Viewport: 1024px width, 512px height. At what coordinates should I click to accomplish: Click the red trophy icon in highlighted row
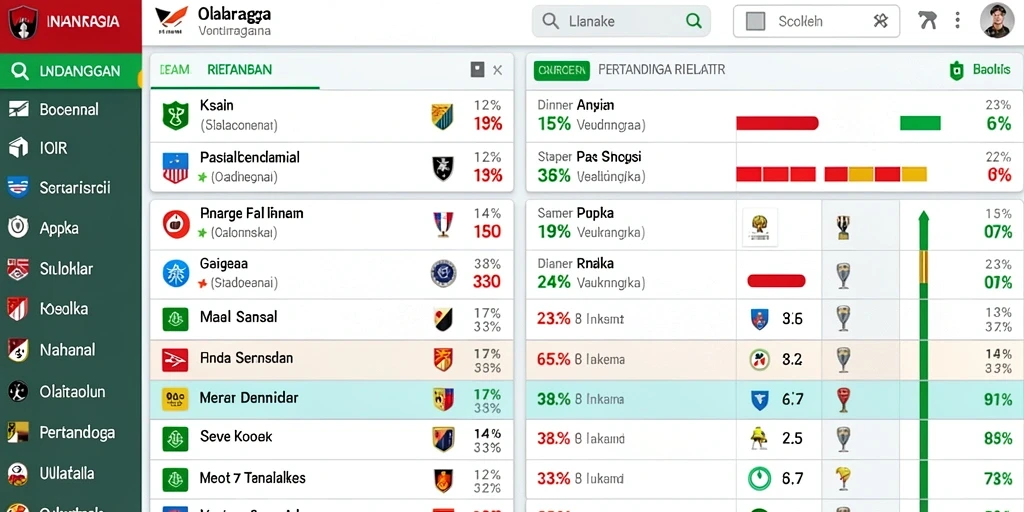843,399
